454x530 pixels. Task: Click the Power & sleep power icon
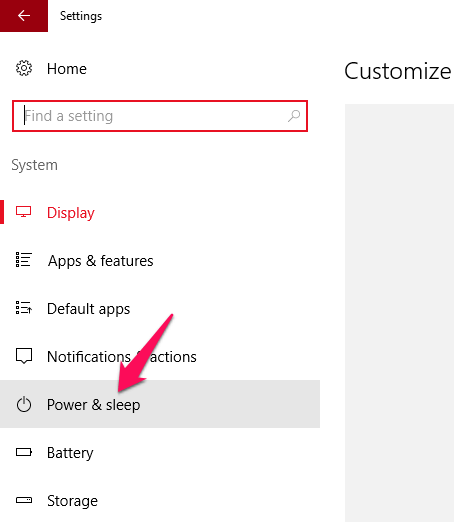point(24,405)
